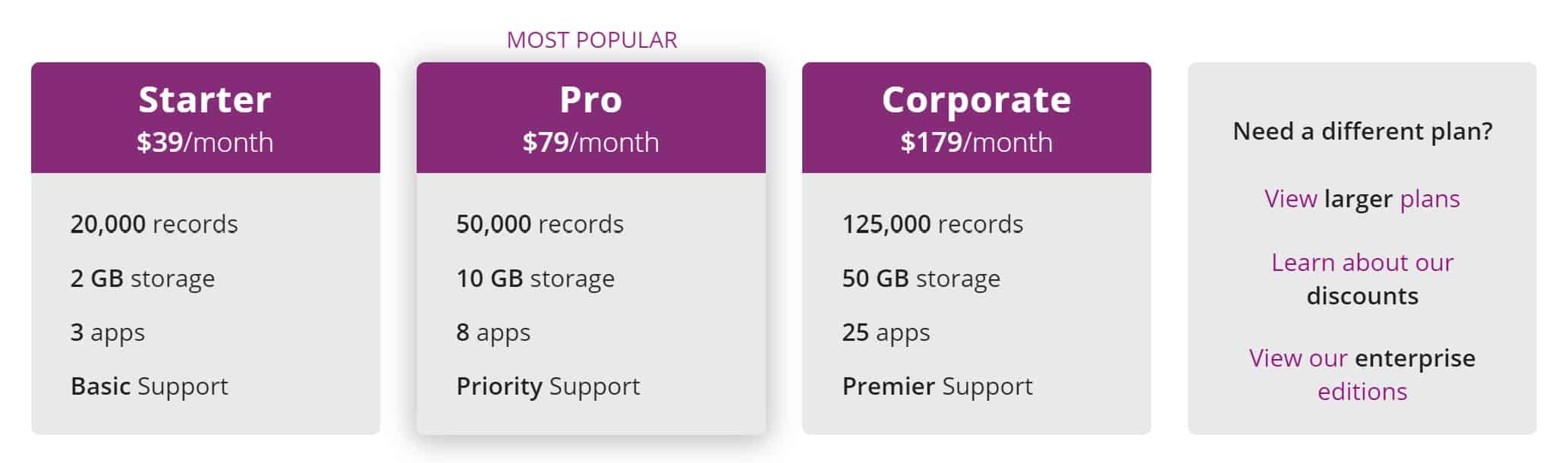Image resolution: width=1568 pixels, height=463 pixels.
Task: Click the 10 GB storage text
Action: click(535, 279)
